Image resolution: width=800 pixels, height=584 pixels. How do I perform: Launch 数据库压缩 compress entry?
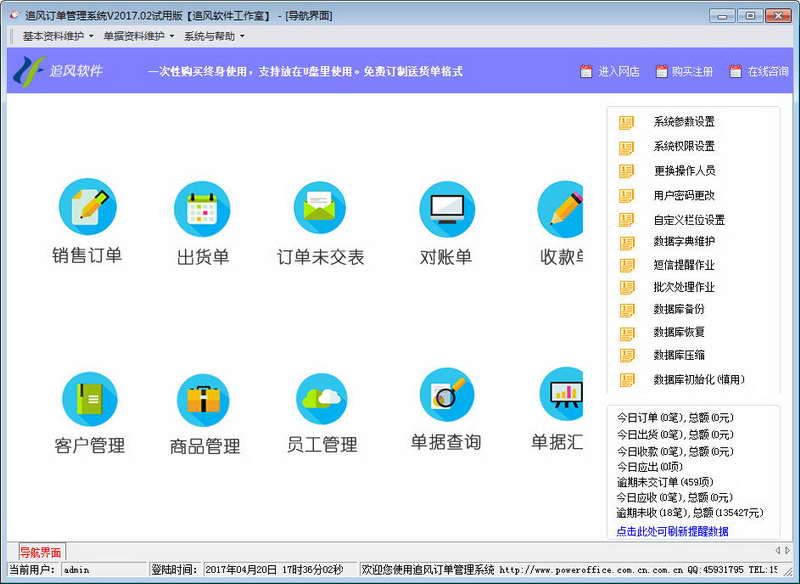679,355
